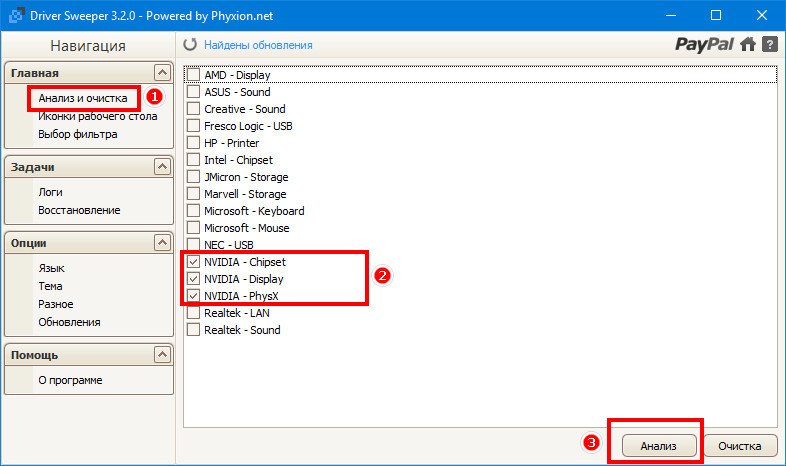Click the update refresh spinner icon
This screenshot has width=786, height=466.
(x=190, y=45)
